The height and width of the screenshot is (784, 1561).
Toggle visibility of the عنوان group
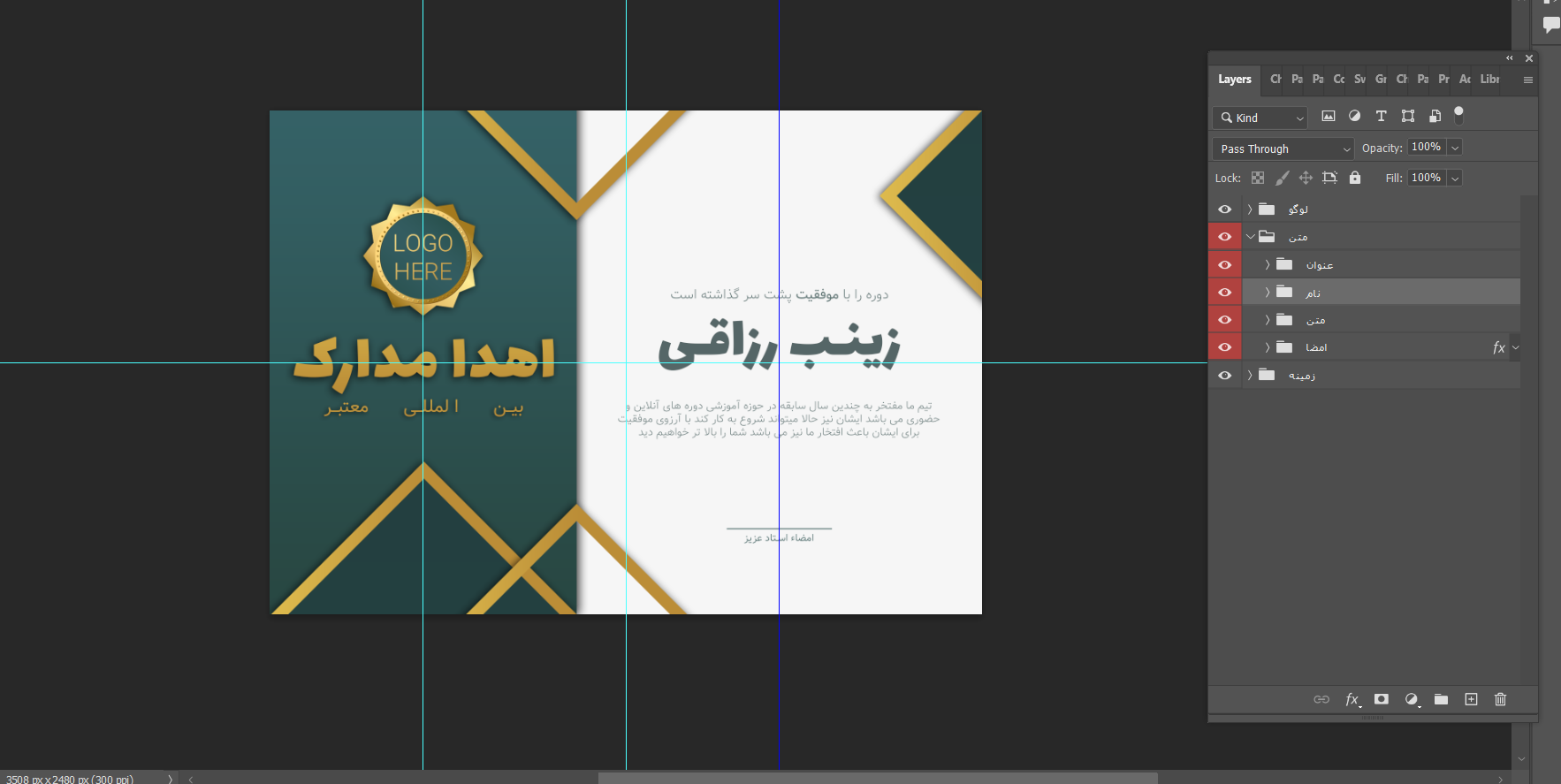coord(1224,265)
